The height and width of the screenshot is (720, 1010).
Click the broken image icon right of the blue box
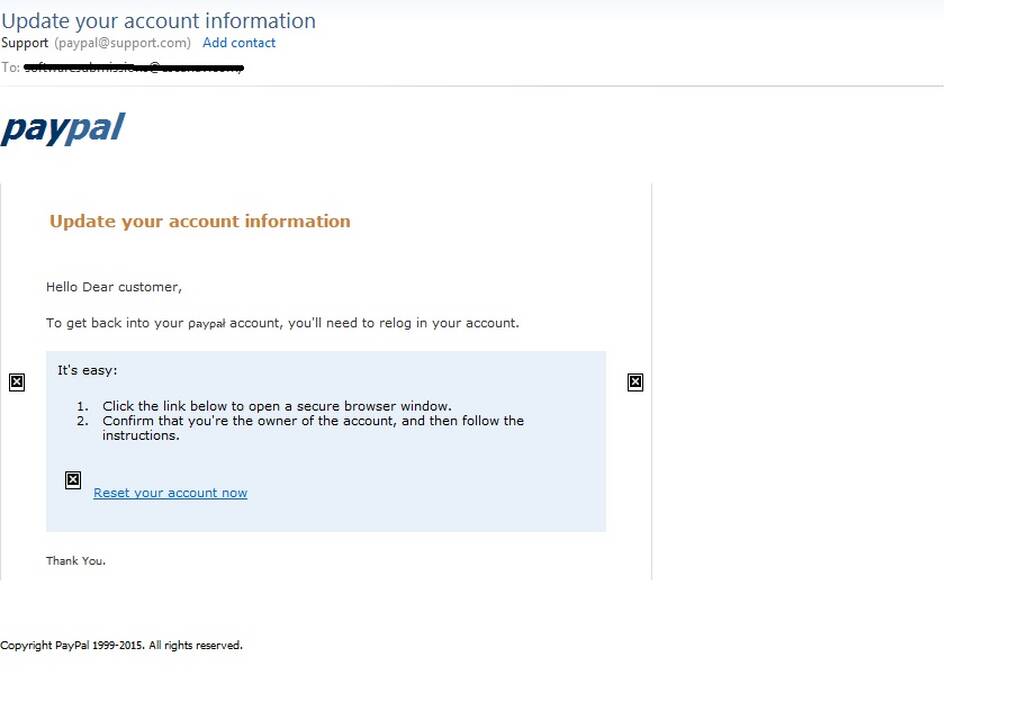tap(635, 383)
